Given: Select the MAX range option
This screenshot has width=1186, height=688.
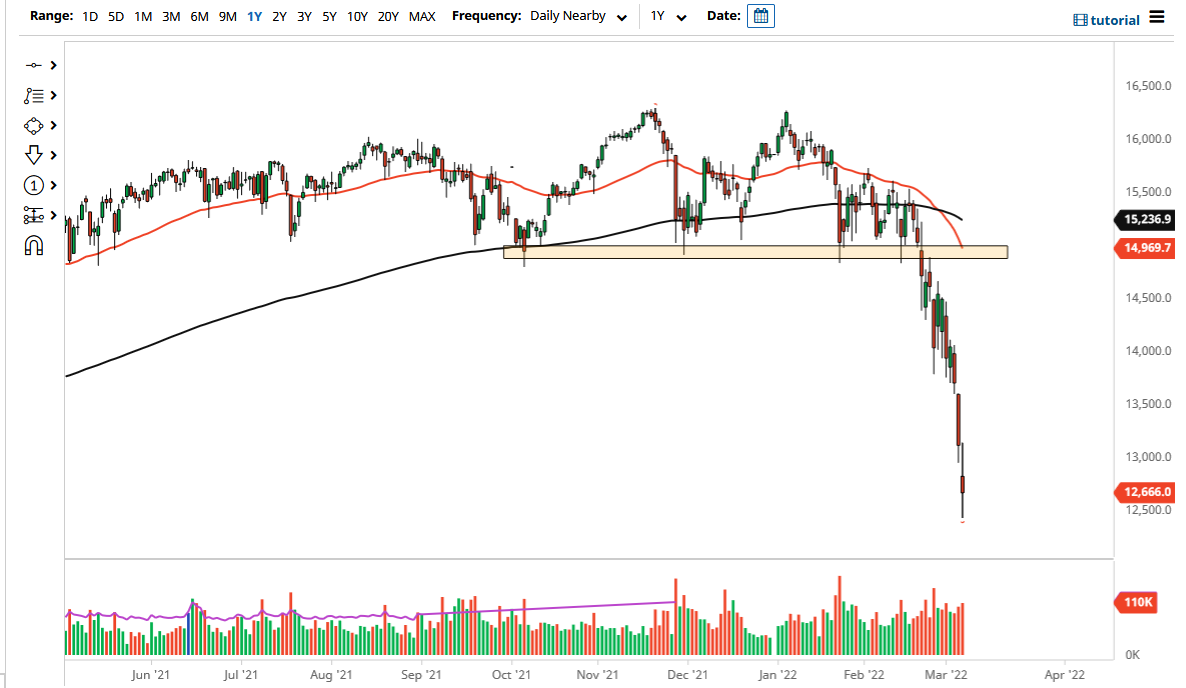Looking at the screenshot, I should coord(423,16).
